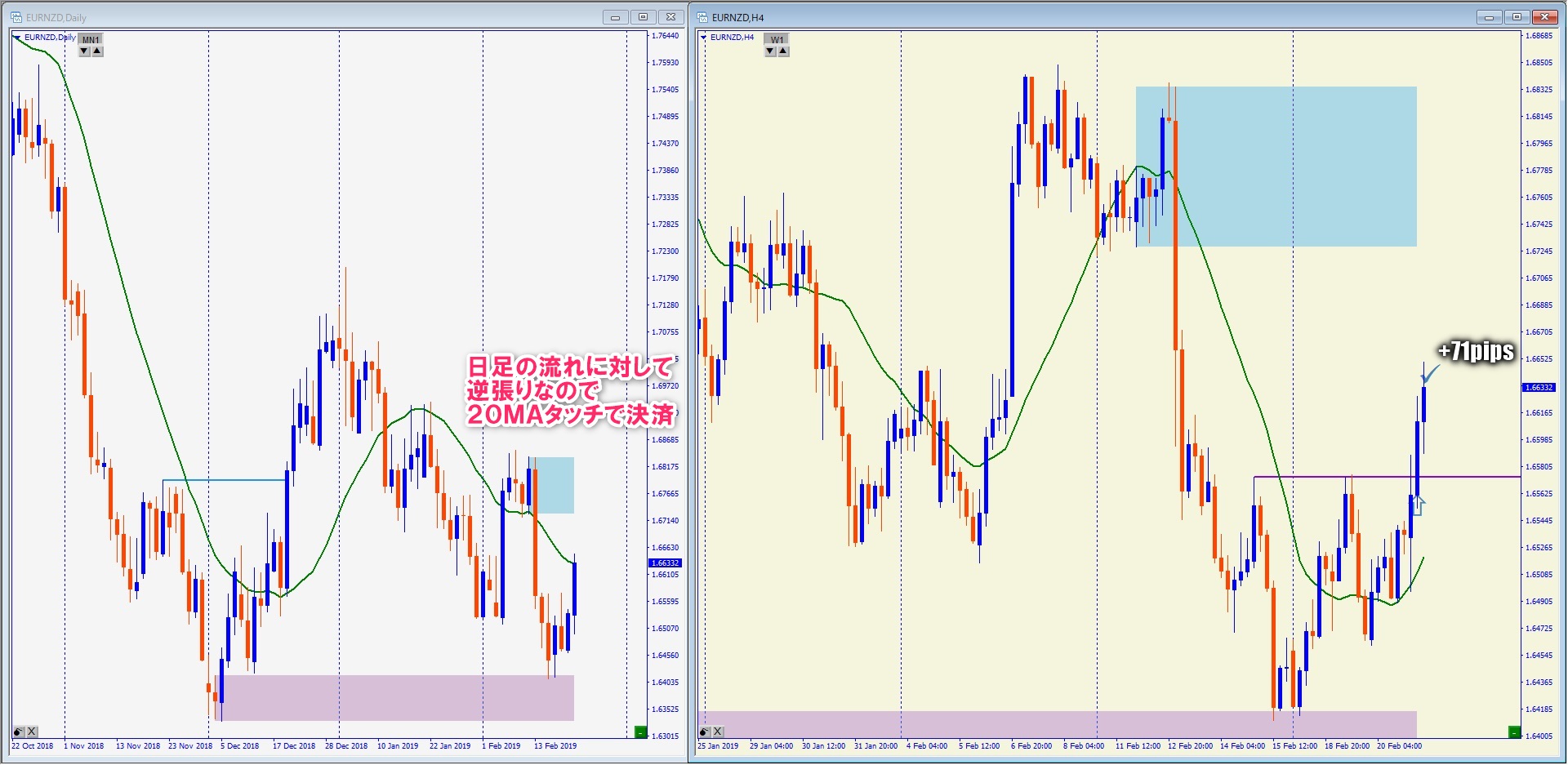Click the green minus button in Daily chart
Image resolution: width=1568 pixels, height=765 pixels.
tap(641, 732)
